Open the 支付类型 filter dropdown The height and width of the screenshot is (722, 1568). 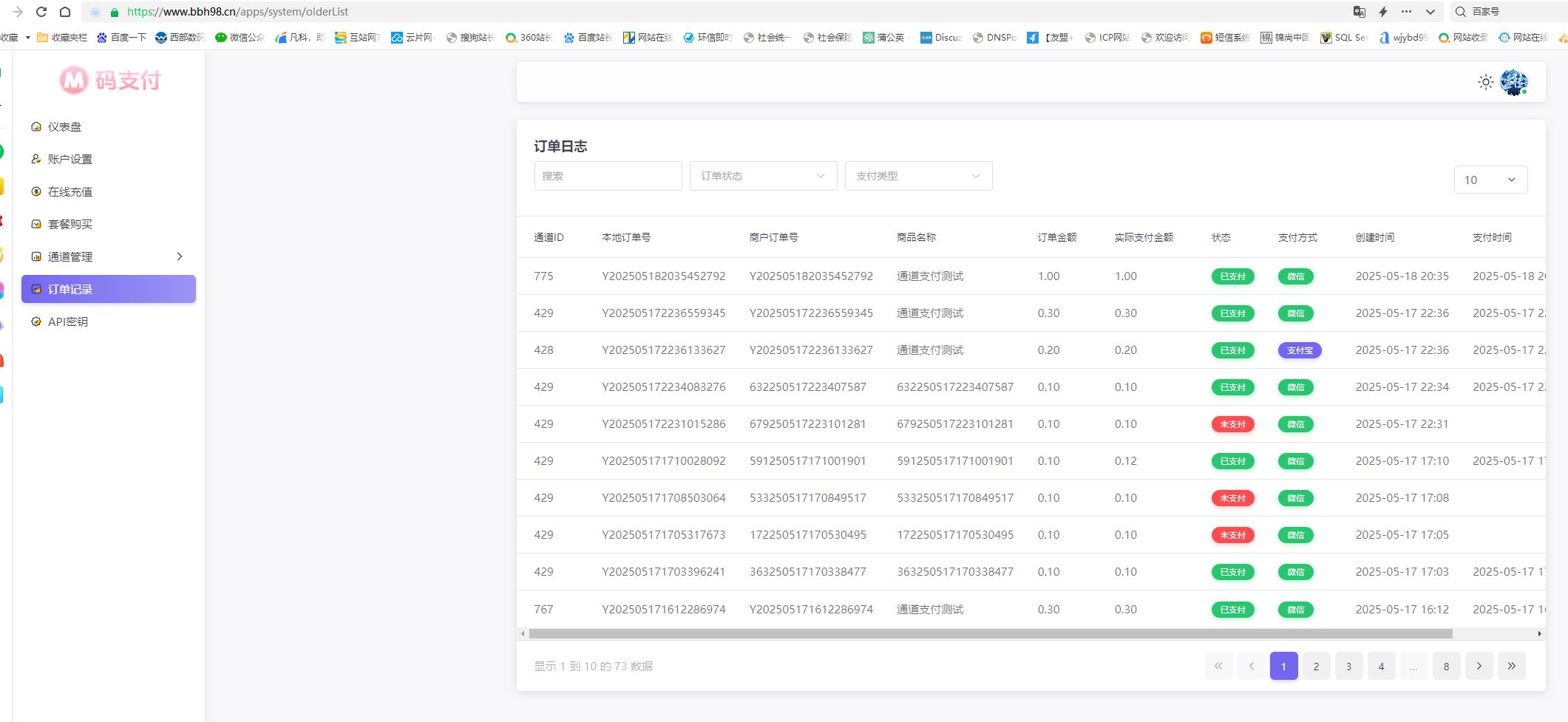click(x=918, y=176)
